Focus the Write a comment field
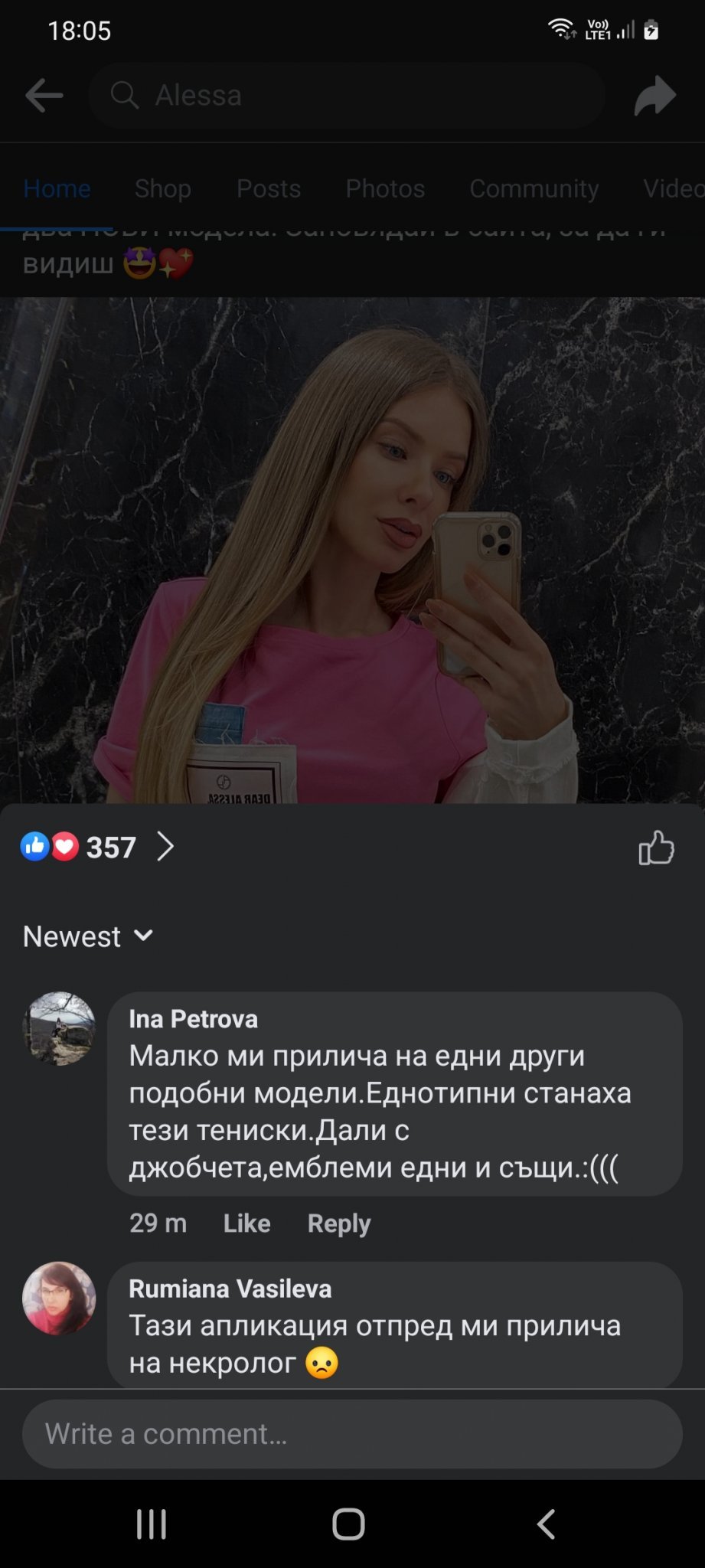Screen dimensions: 705x1568 [352, 1434]
